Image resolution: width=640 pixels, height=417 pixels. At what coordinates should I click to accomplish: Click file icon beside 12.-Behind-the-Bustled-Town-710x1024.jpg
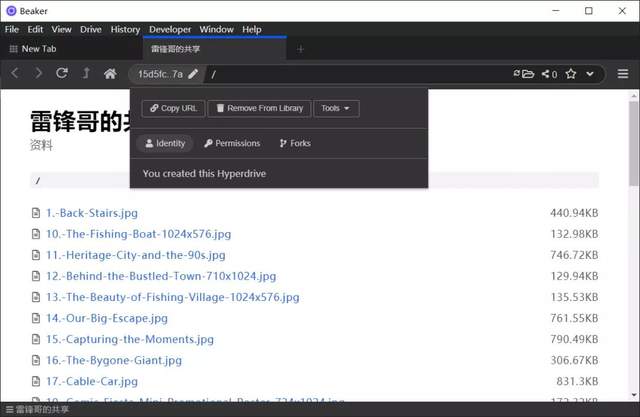36,276
